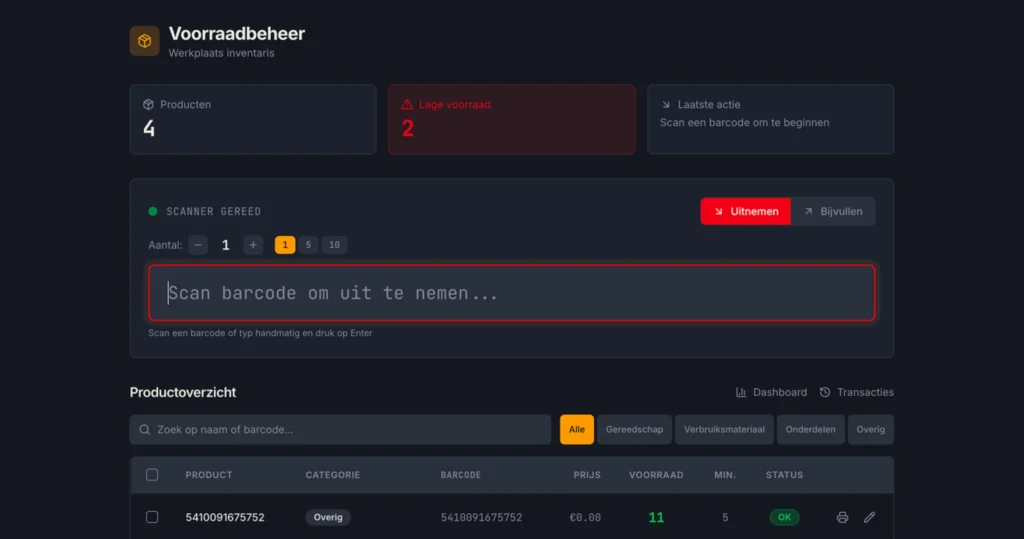Focus the Scan barcode input field
Viewport: 1024px width, 539px height.
512,293
